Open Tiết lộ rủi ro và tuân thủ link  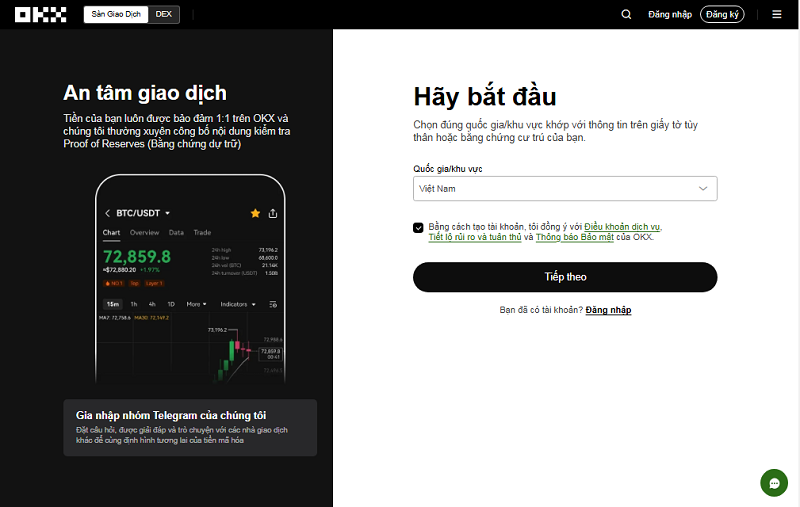point(474,237)
